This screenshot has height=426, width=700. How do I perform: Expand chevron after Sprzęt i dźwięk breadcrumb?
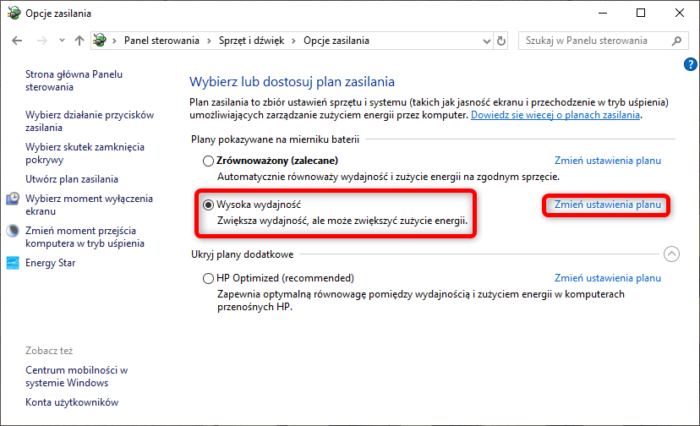coord(294,41)
